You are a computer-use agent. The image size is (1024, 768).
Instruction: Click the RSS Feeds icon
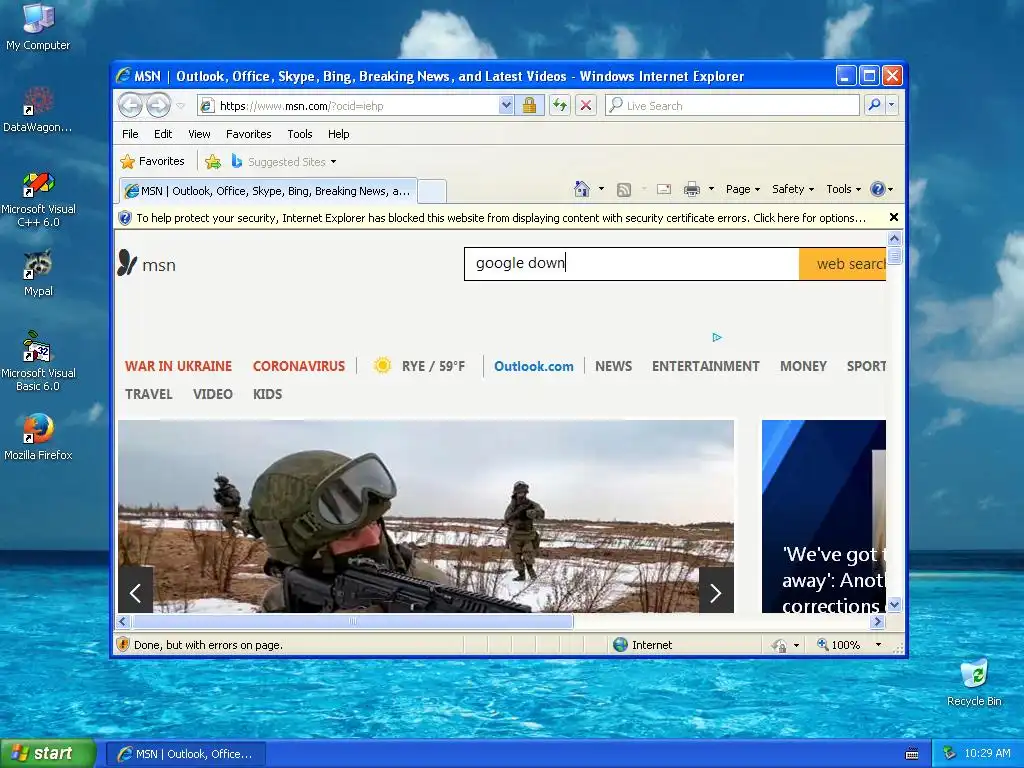[624, 189]
